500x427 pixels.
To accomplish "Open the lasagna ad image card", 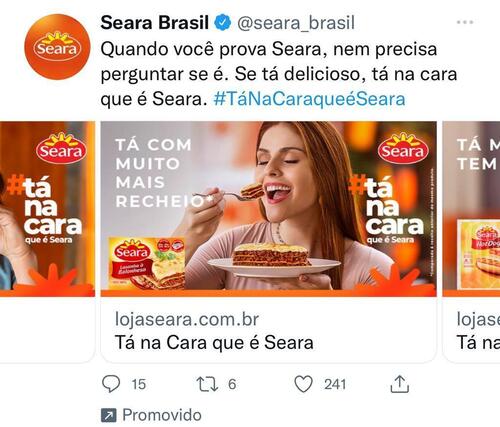I will 269,209.
